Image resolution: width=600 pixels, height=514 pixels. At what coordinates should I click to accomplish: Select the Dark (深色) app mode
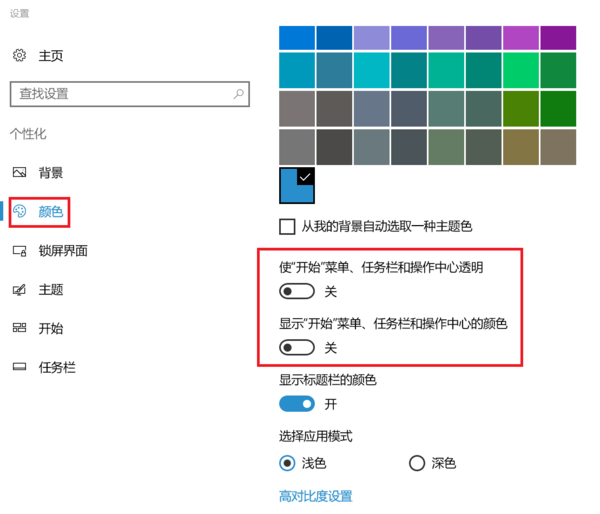click(x=417, y=463)
